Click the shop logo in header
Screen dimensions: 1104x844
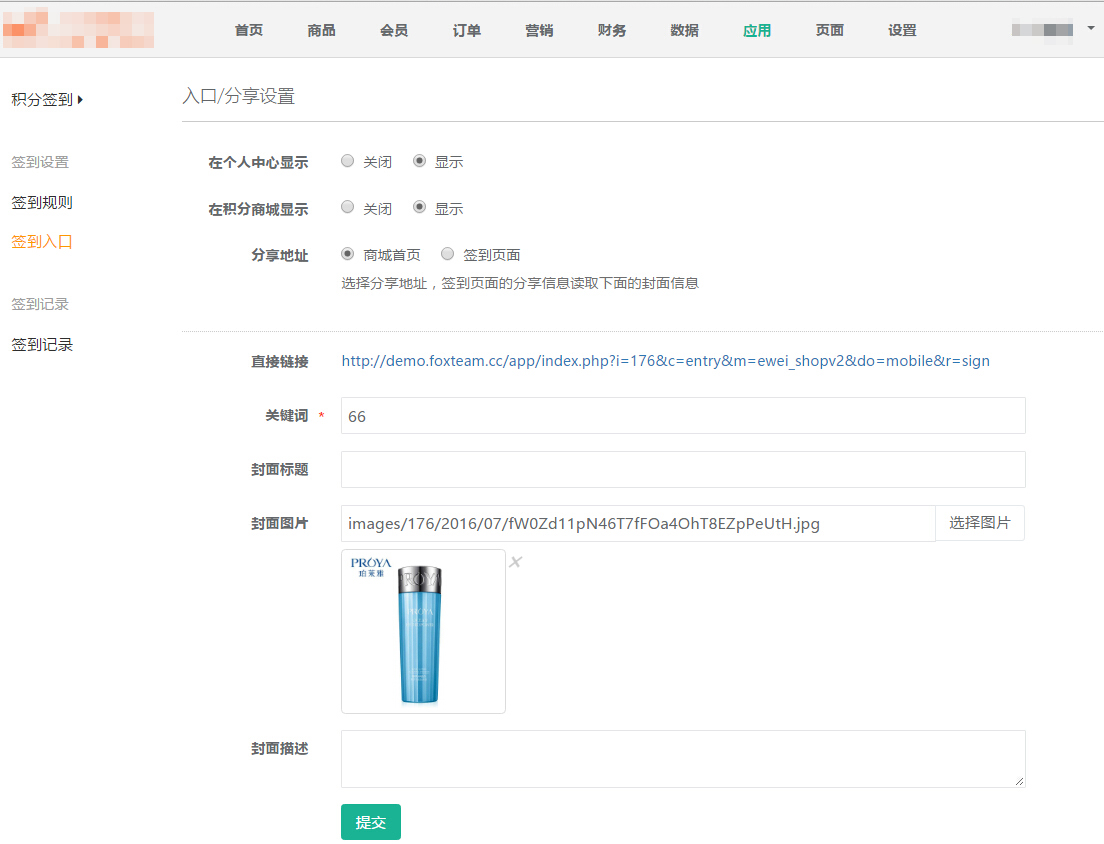click(x=78, y=29)
